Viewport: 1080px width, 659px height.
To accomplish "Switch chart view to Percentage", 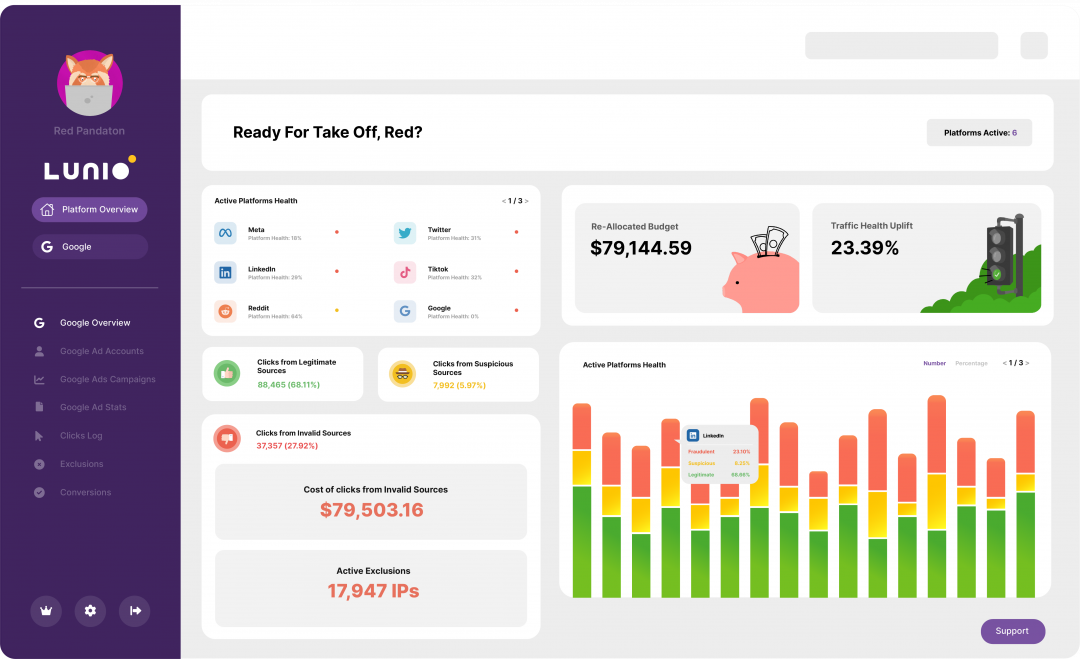I will coord(971,363).
